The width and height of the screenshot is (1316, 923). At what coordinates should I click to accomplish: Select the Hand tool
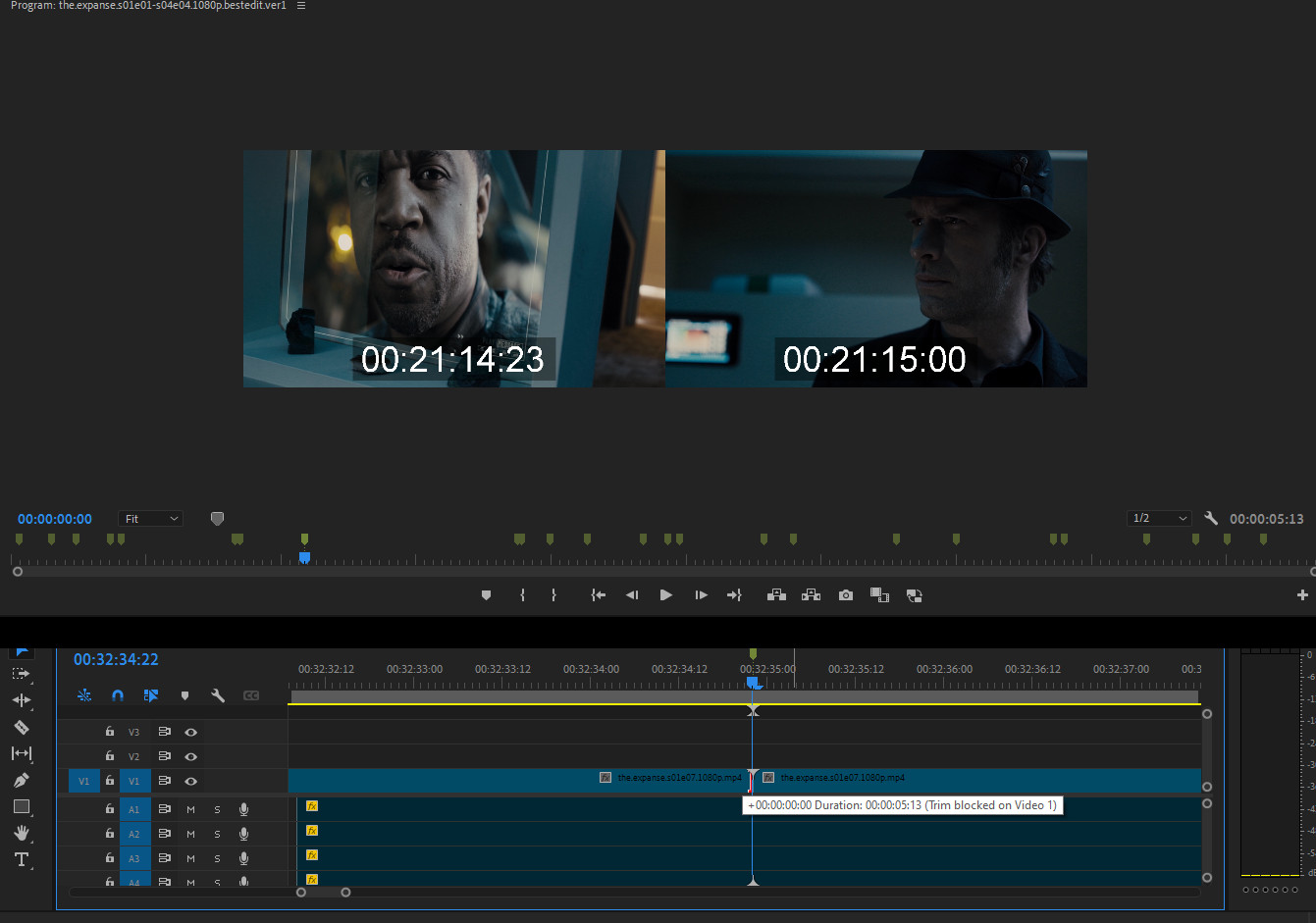point(21,833)
